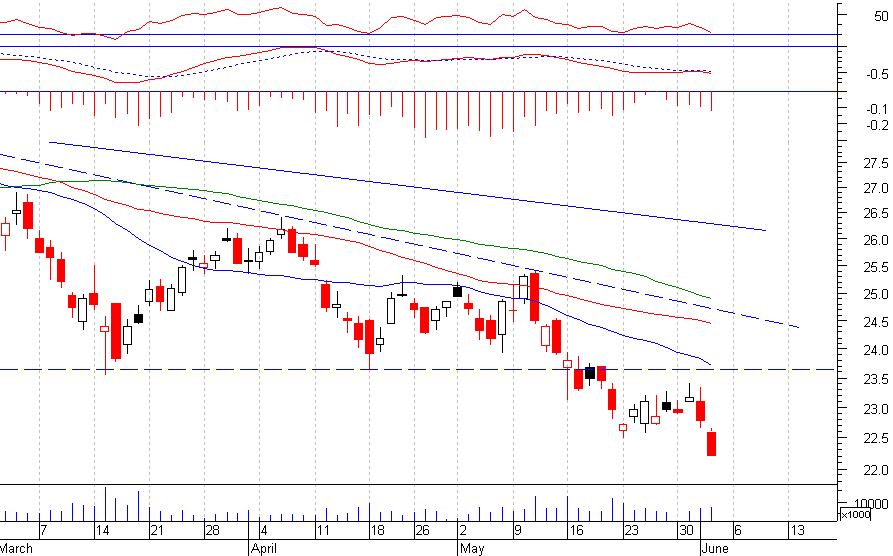This screenshot has width=893, height=556.
Task: Click date label 30 on time axis
Action: click(686, 531)
